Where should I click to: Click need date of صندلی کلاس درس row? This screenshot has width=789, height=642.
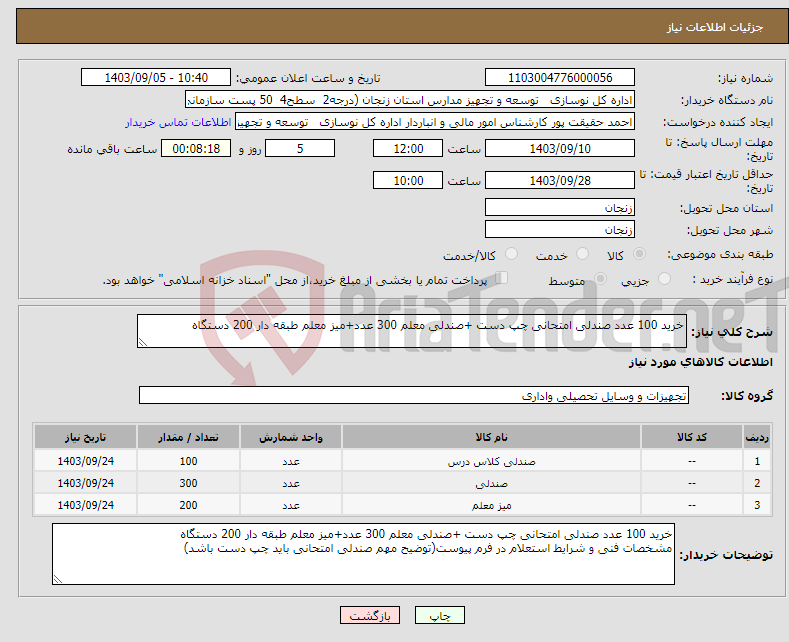tap(86, 461)
